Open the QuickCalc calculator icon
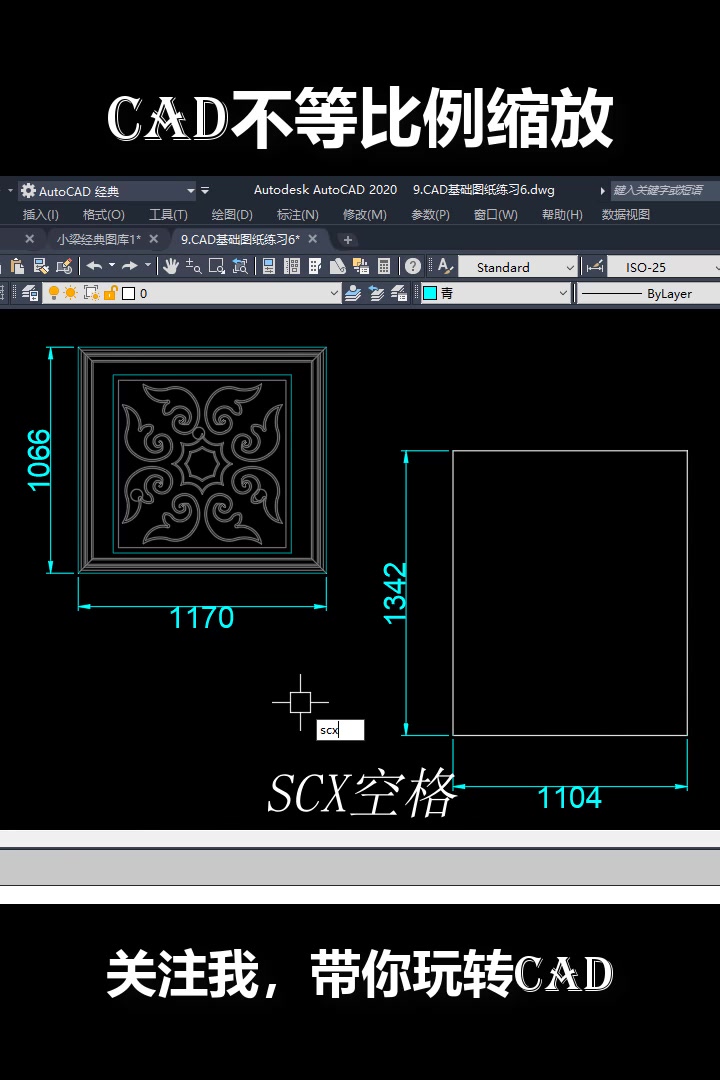Image resolution: width=720 pixels, height=1080 pixels. [x=384, y=266]
